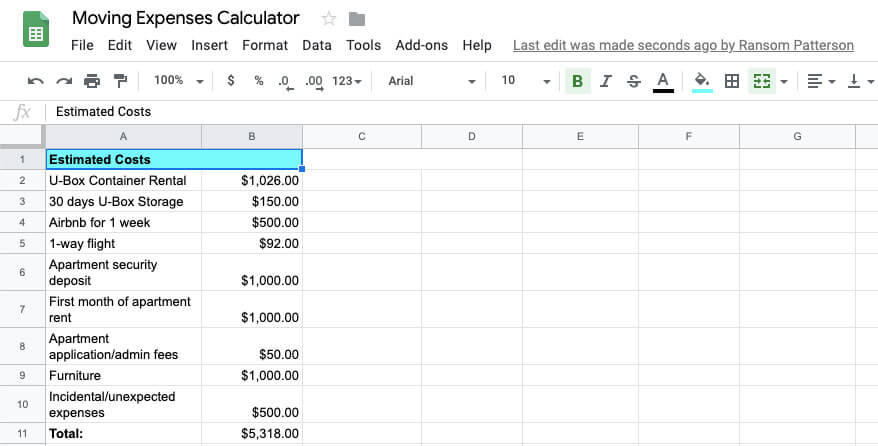Open the Add-ons menu
Viewport: 878px width, 446px height.
coord(422,45)
